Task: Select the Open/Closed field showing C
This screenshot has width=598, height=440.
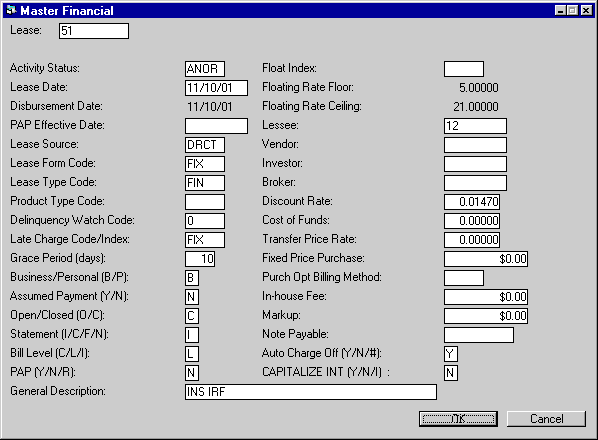Action: coord(192,316)
